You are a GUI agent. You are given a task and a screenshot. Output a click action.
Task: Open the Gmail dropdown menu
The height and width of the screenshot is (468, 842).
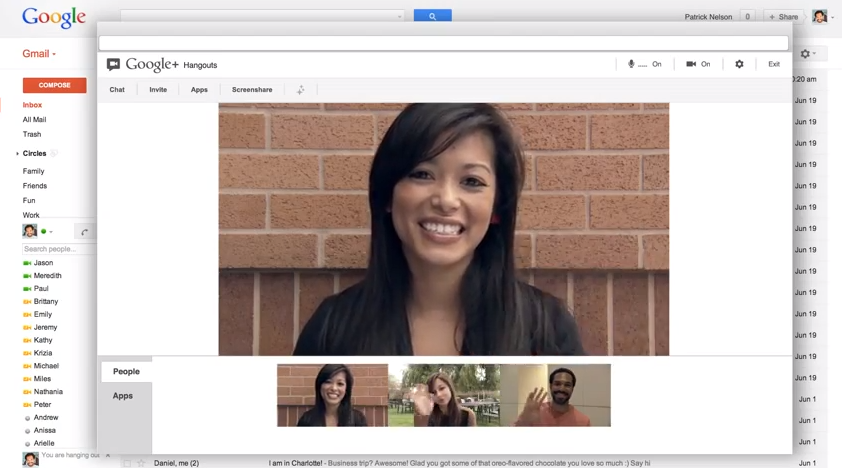39,54
